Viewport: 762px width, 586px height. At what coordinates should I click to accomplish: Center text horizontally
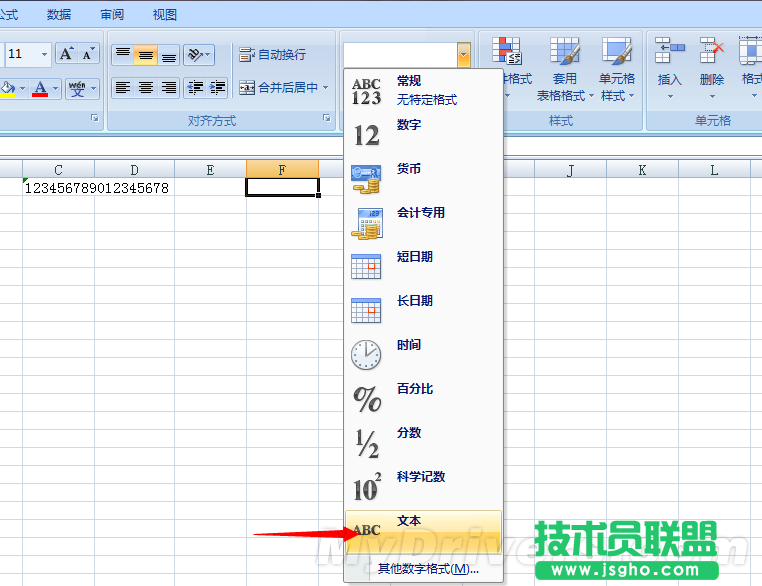pos(145,87)
